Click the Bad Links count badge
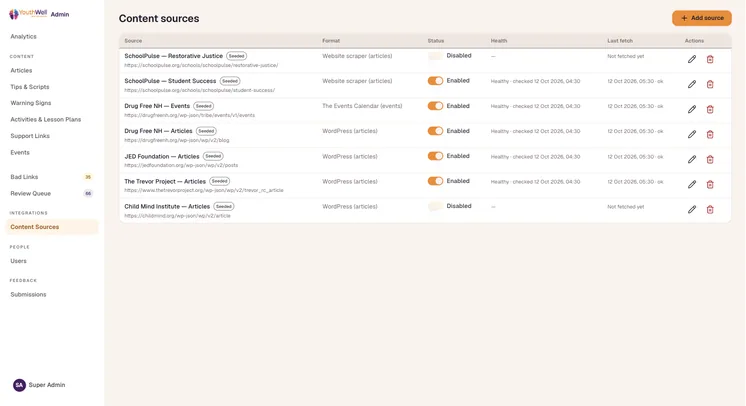 pos(88,177)
